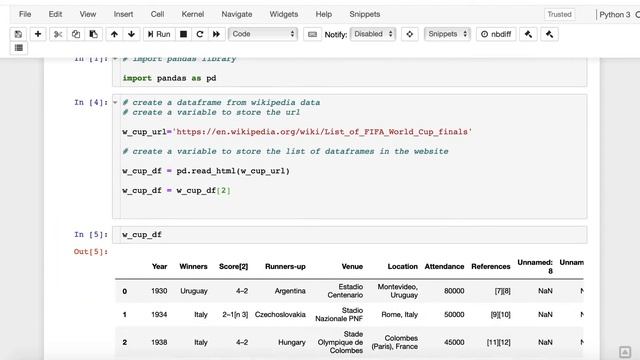Cut selected cells with the scissors icon

tap(58, 34)
